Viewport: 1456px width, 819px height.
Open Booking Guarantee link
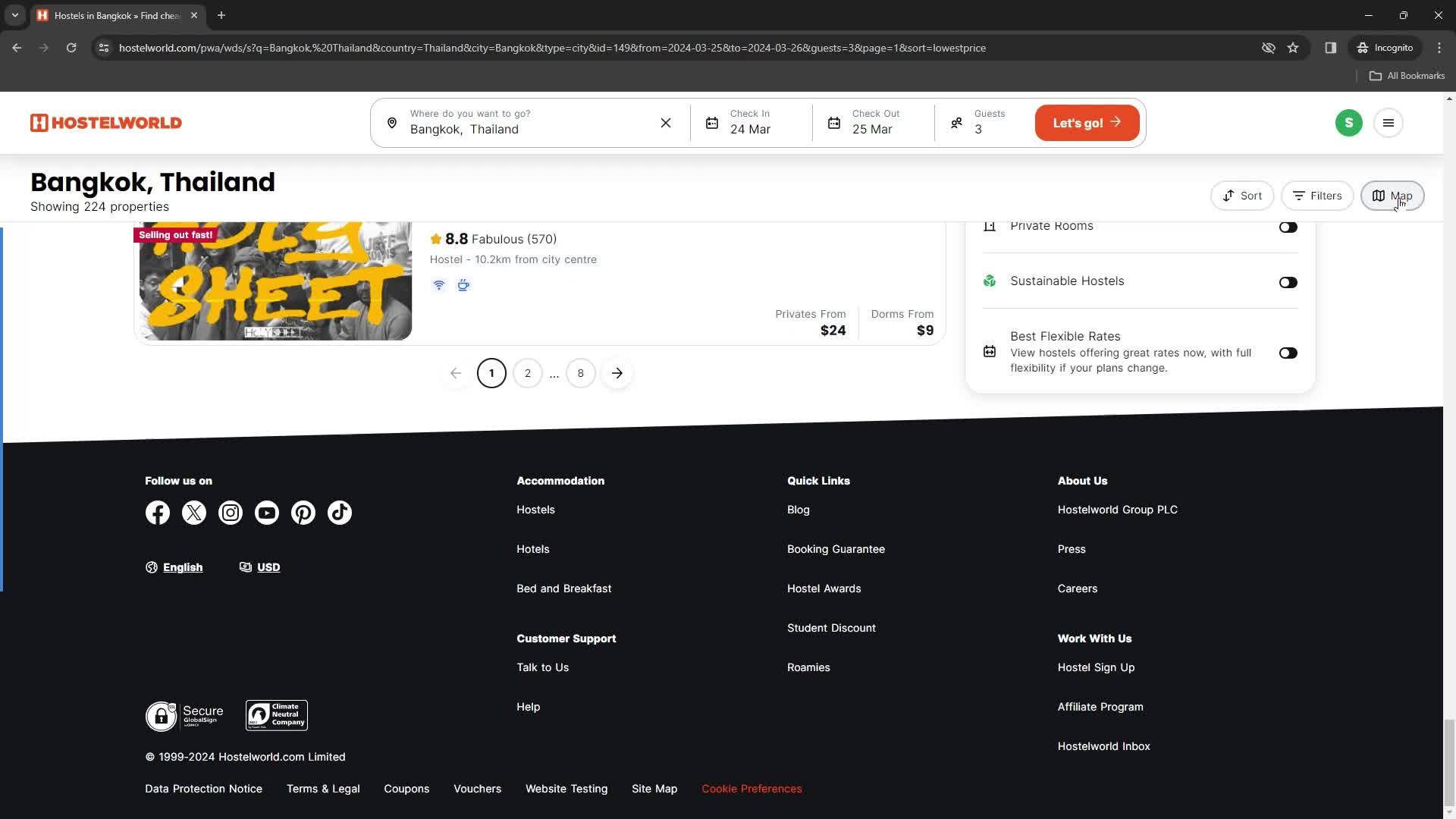click(836, 550)
